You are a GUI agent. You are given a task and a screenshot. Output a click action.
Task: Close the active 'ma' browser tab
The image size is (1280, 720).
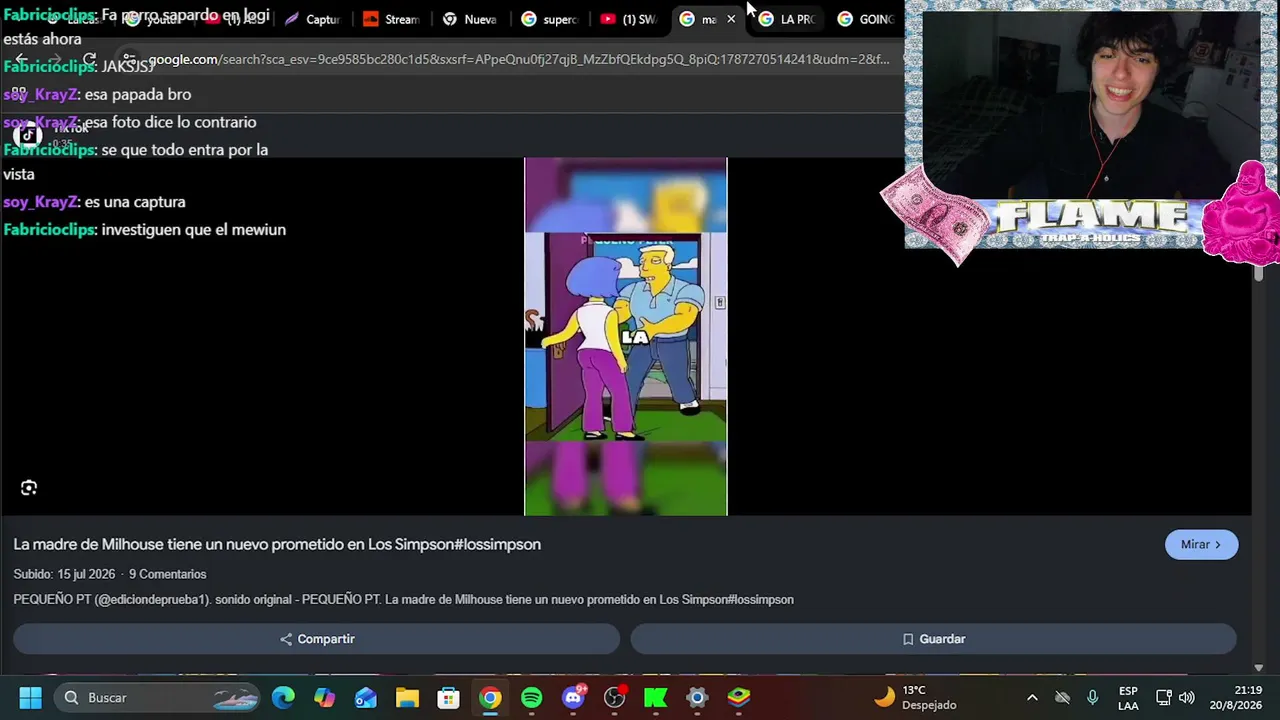point(731,19)
